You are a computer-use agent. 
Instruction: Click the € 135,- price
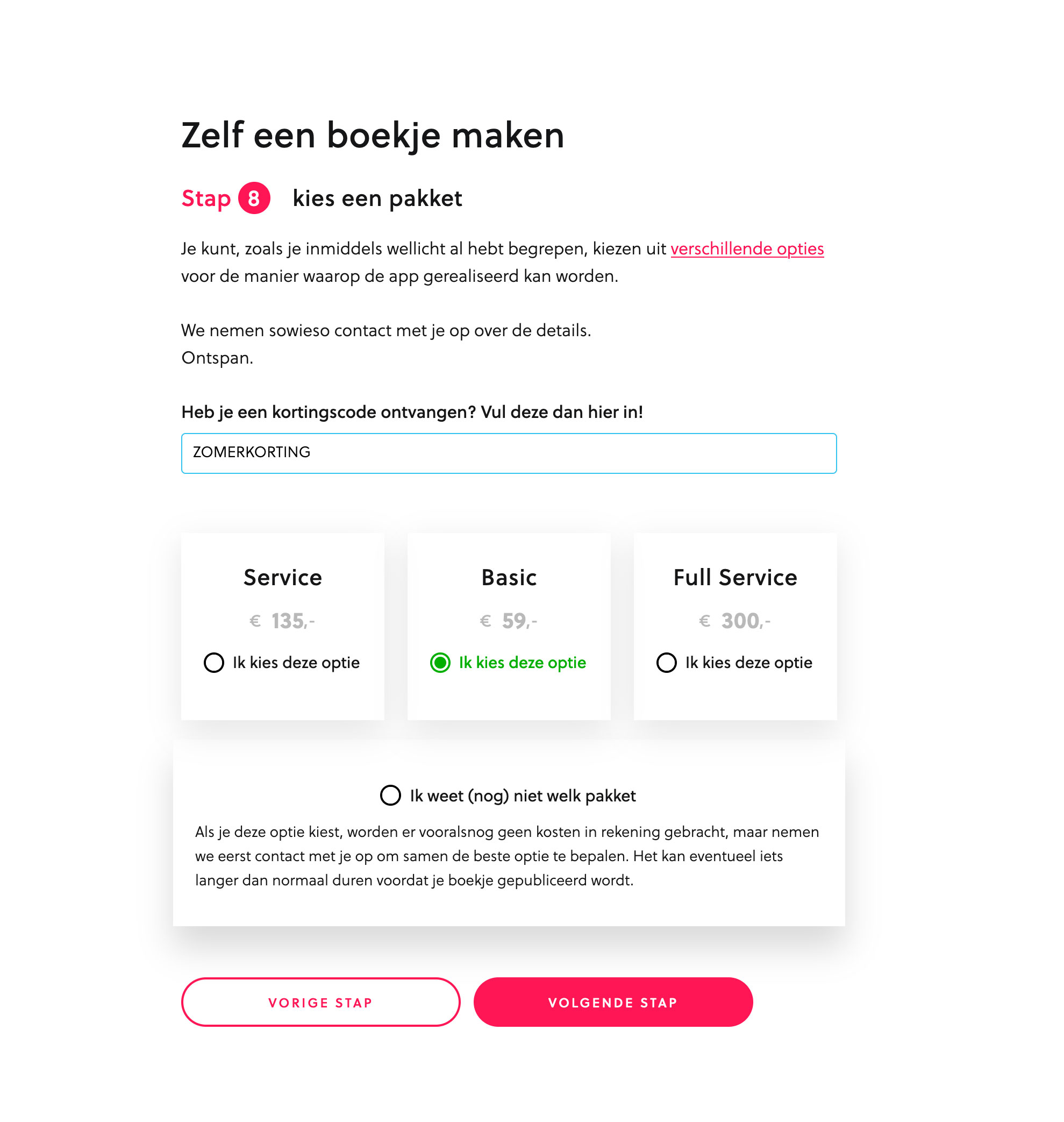282,621
